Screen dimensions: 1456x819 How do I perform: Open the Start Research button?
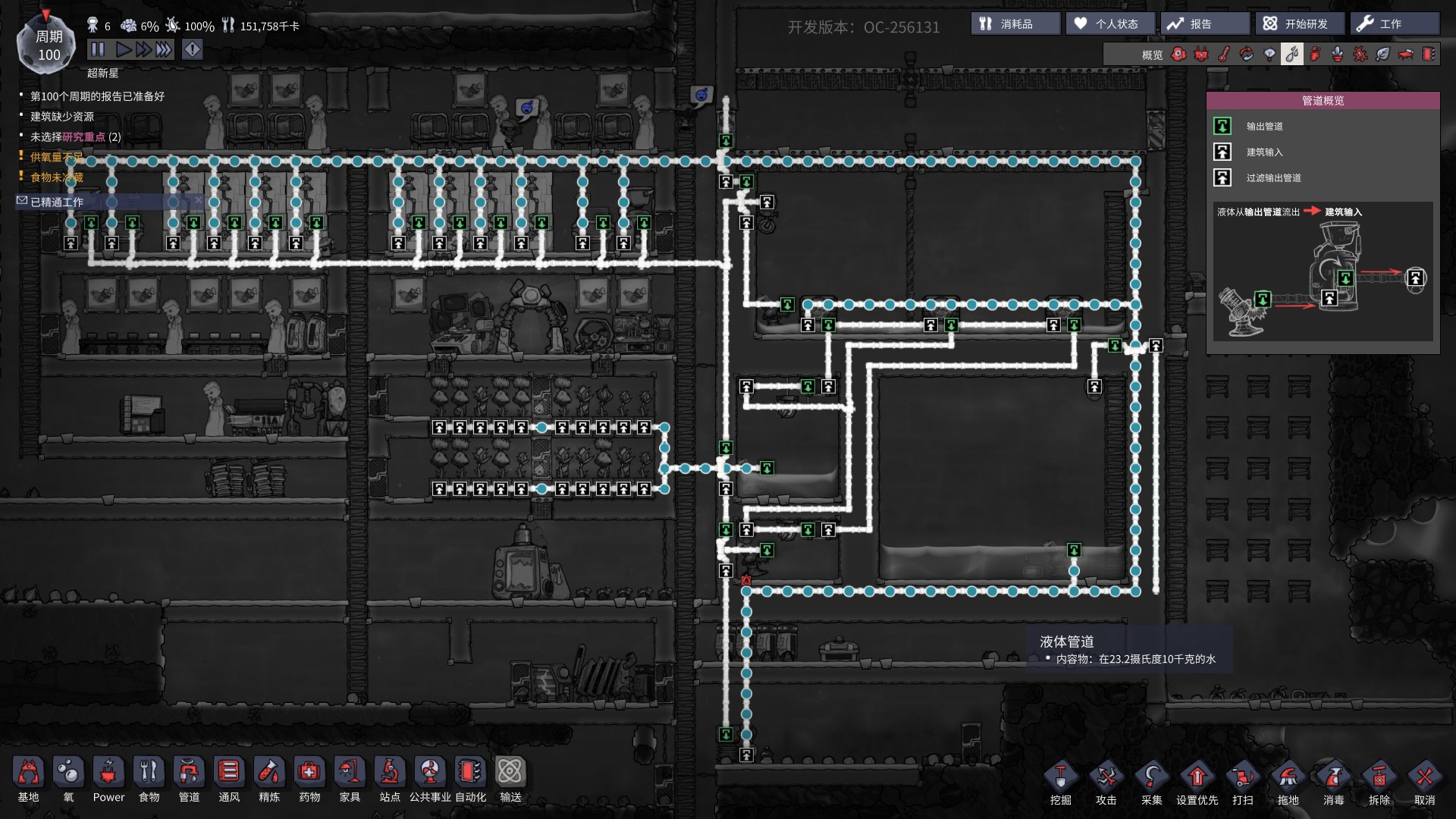click(1299, 24)
